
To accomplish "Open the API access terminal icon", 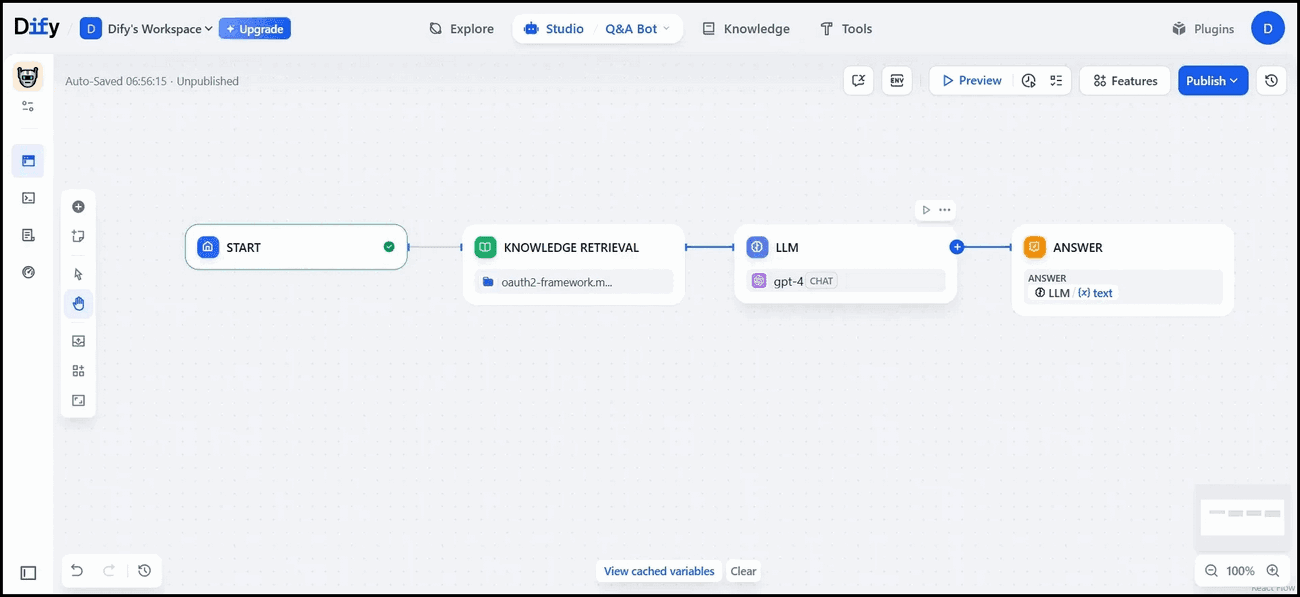I will pyautogui.click(x=28, y=198).
